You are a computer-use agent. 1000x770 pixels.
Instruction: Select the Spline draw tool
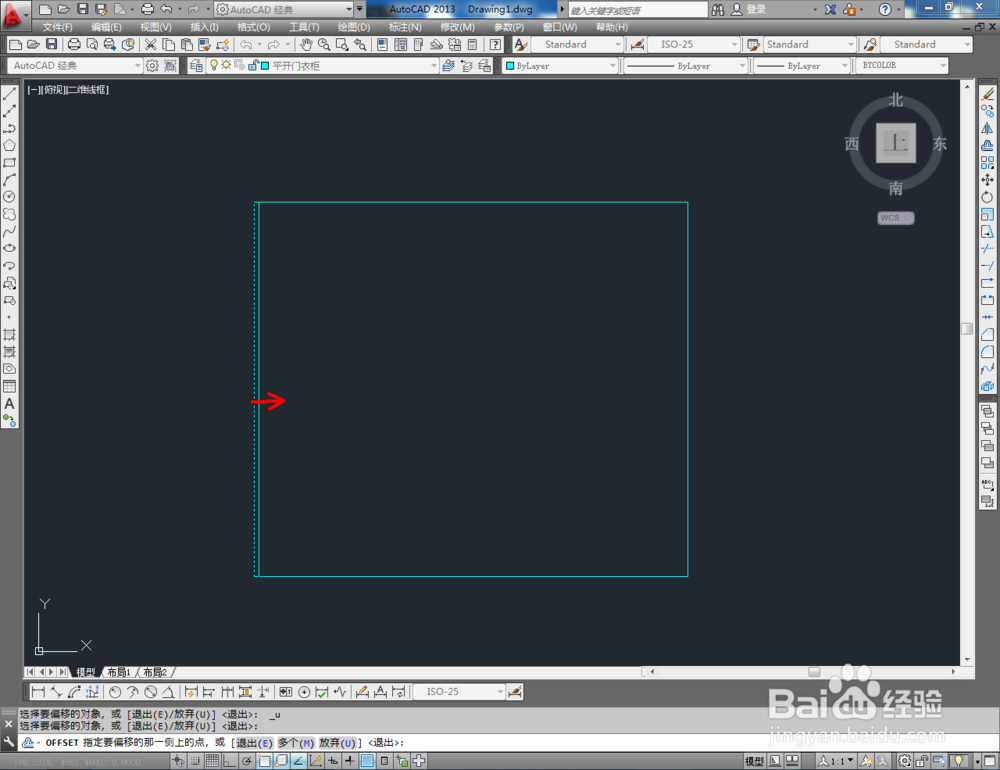tap(10, 232)
